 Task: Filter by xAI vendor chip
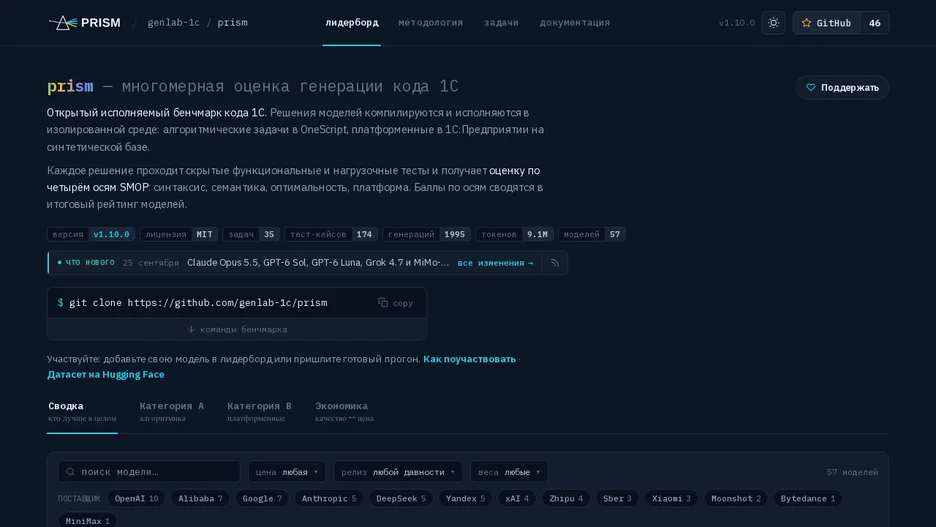[517, 498]
